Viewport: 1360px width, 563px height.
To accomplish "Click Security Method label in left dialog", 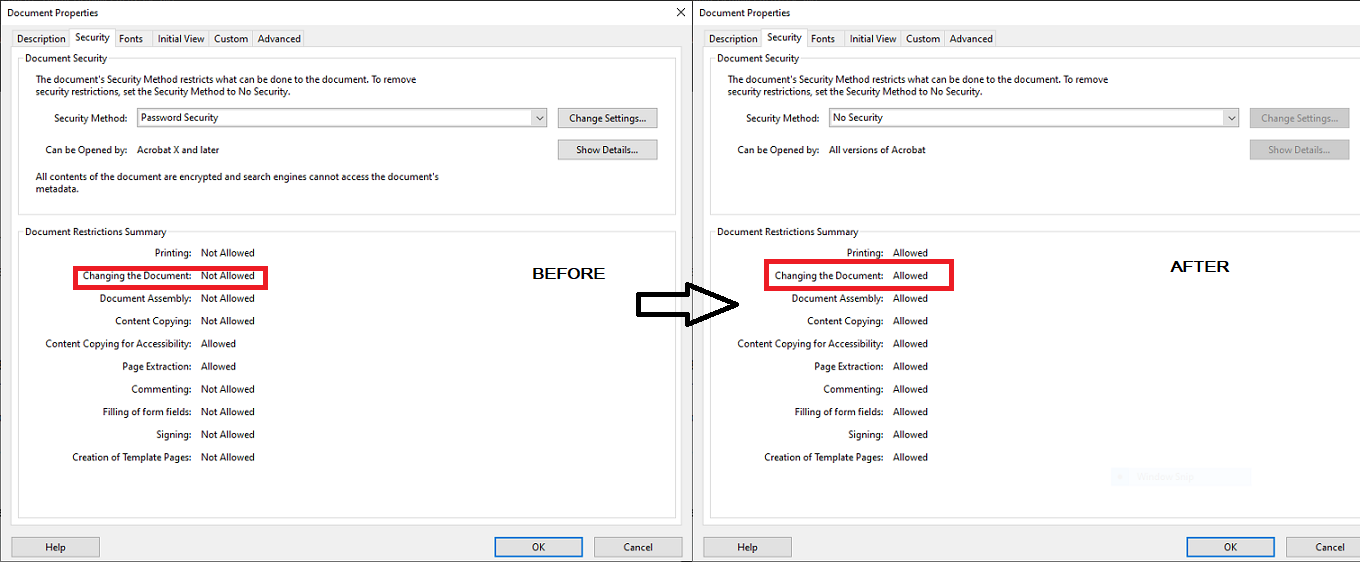I will click(x=91, y=118).
